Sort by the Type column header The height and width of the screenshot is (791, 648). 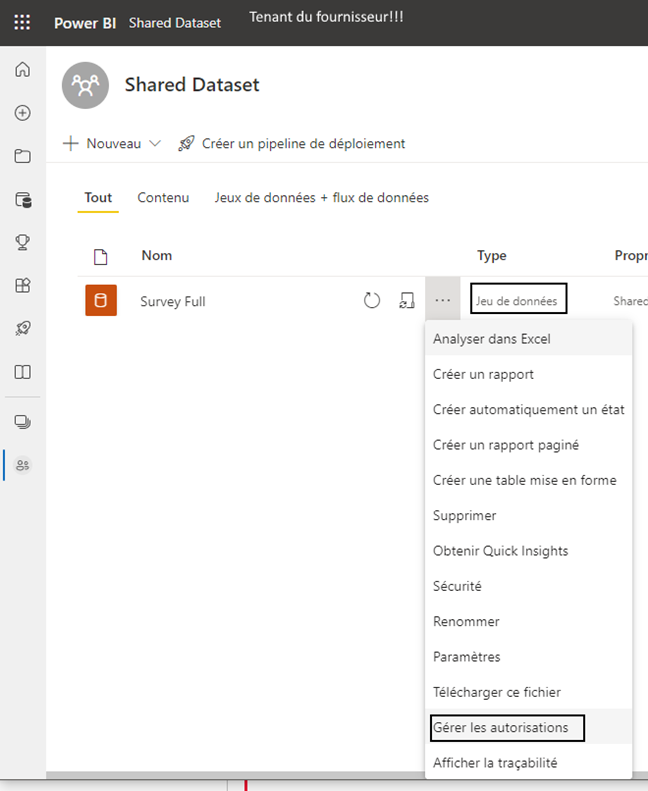(492, 256)
